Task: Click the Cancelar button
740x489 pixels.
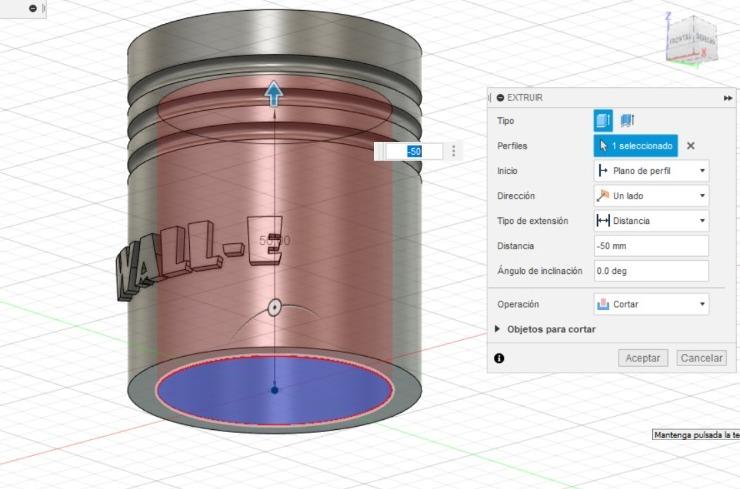Action: 701,358
